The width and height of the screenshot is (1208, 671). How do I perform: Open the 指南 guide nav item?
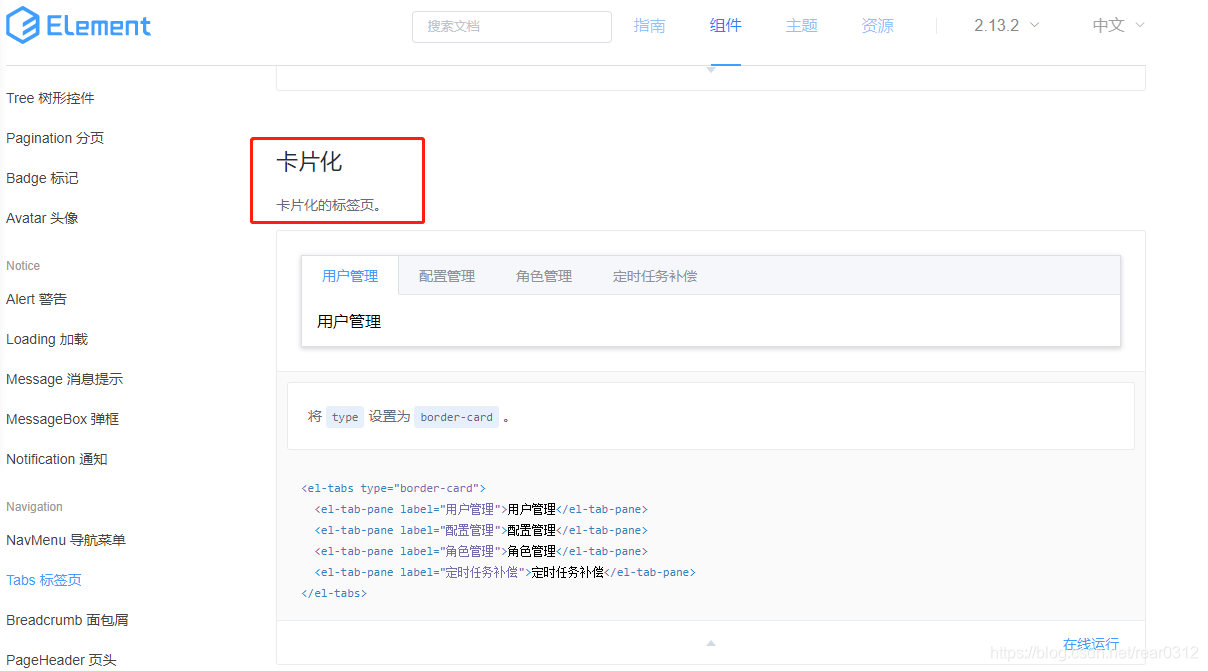click(650, 26)
